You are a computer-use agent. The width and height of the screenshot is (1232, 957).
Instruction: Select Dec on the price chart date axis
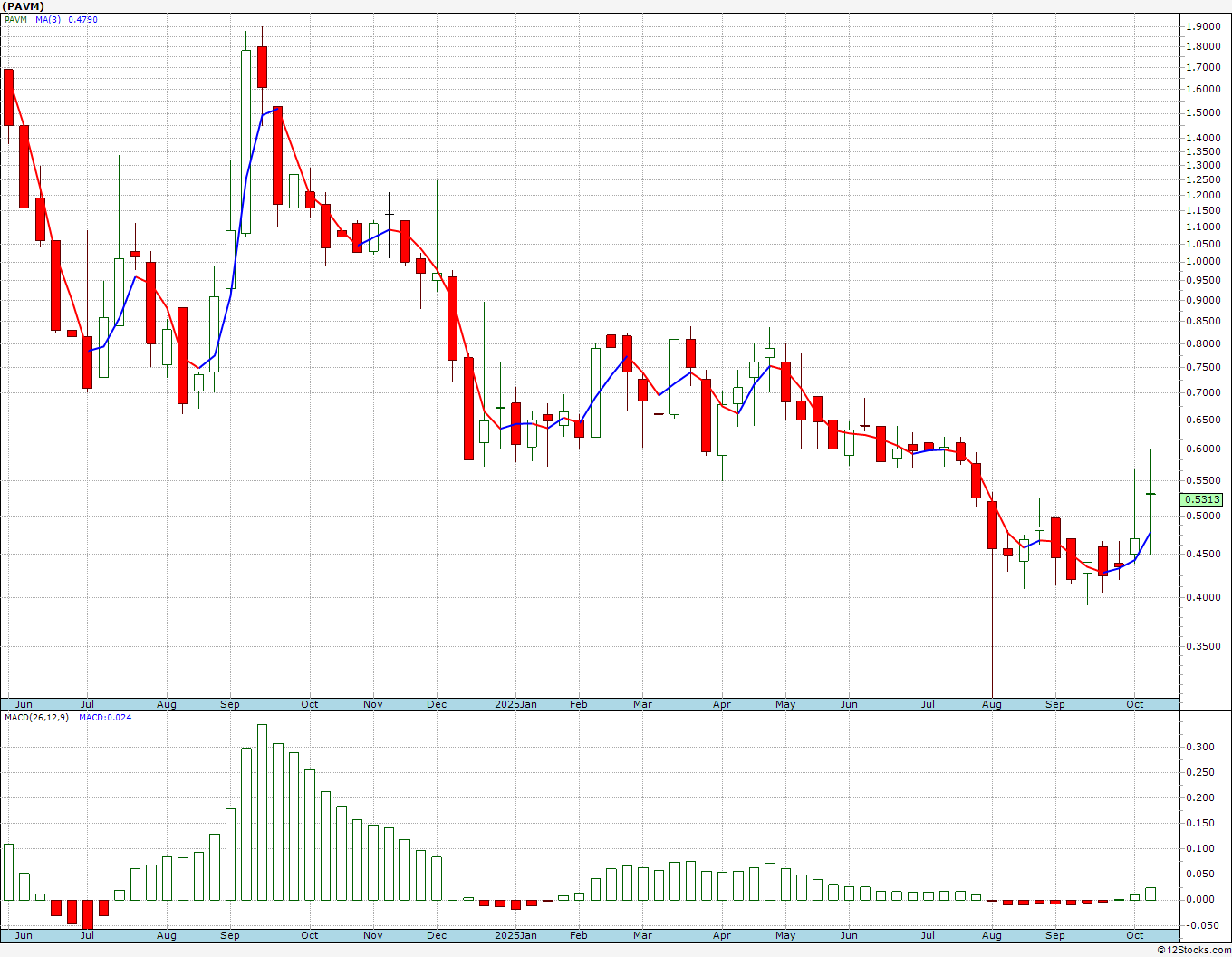coord(437,704)
